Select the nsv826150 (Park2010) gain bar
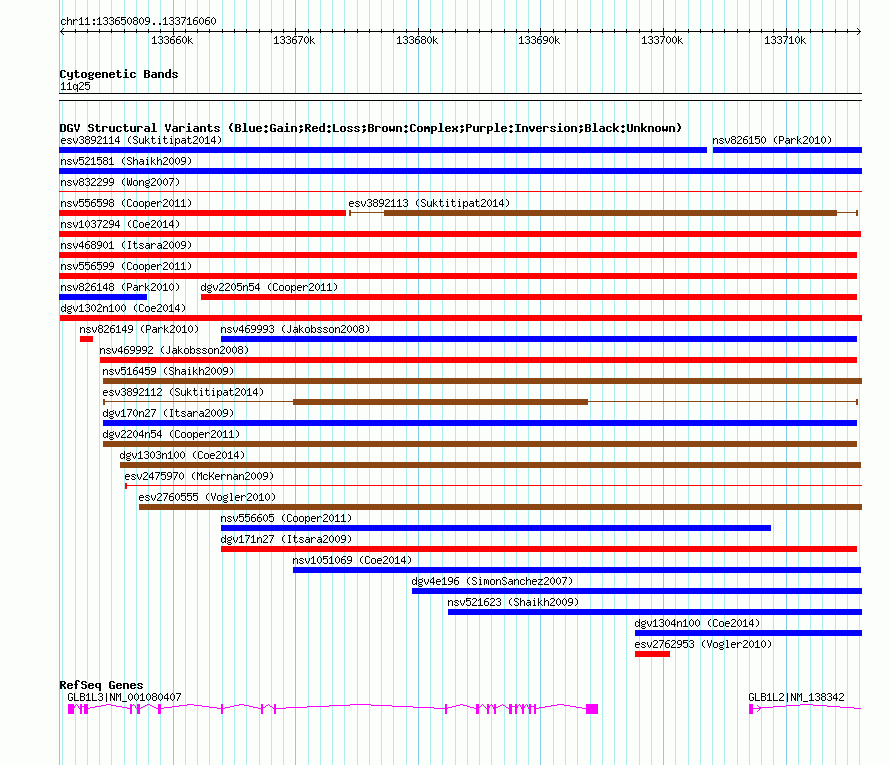This screenshot has width=890, height=765. click(787, 150)
